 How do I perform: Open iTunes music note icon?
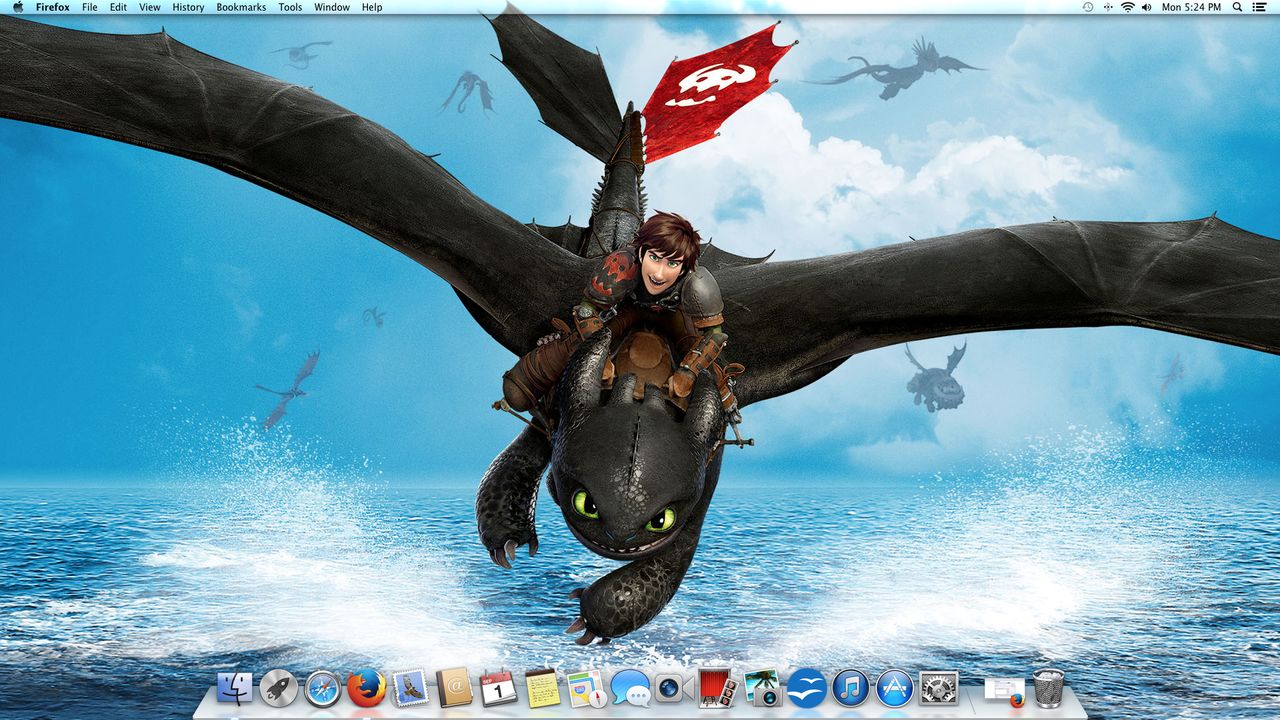coord(851,688)
